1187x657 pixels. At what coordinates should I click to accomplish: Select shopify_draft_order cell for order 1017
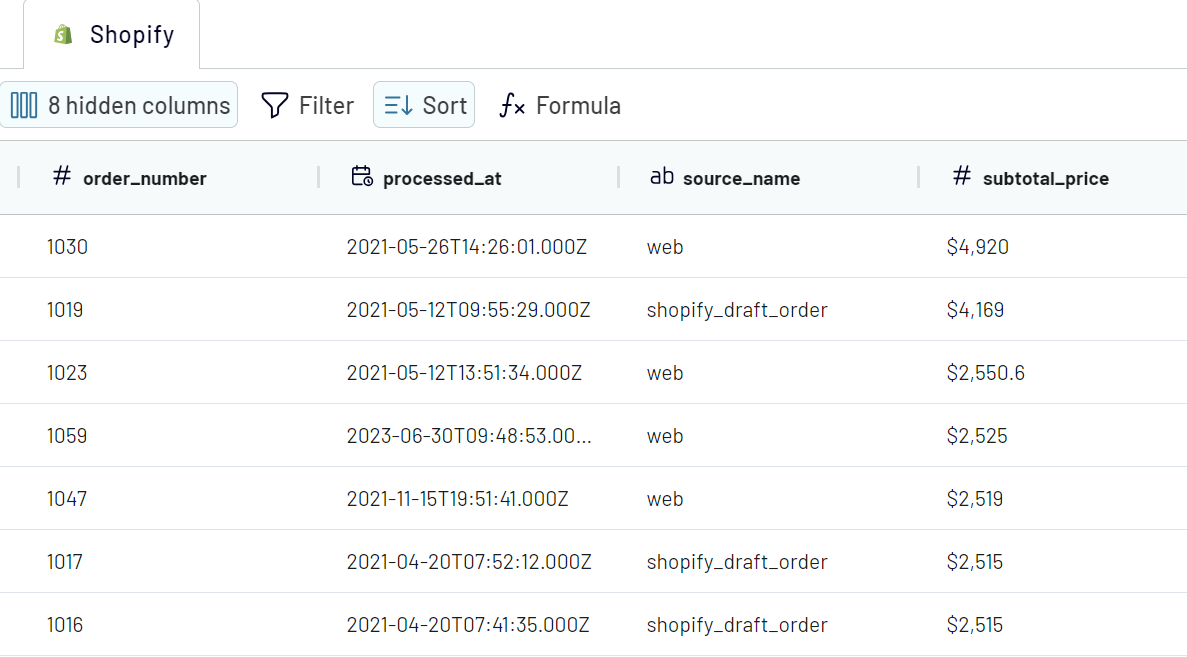pos(737,561)
